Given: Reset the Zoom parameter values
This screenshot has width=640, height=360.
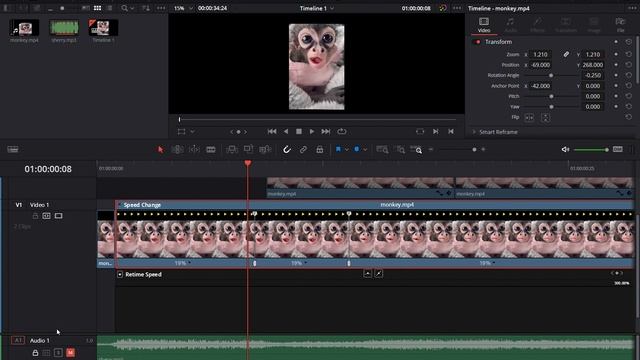Looking at the screenshot, I should click(629, 54).
